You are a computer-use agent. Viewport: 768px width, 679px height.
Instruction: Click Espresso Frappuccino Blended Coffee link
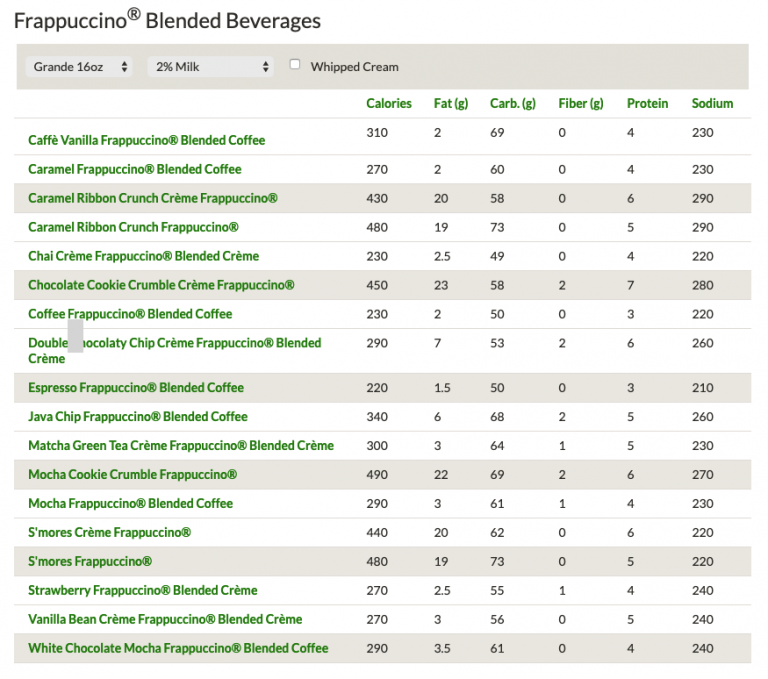tap(135, 387)
